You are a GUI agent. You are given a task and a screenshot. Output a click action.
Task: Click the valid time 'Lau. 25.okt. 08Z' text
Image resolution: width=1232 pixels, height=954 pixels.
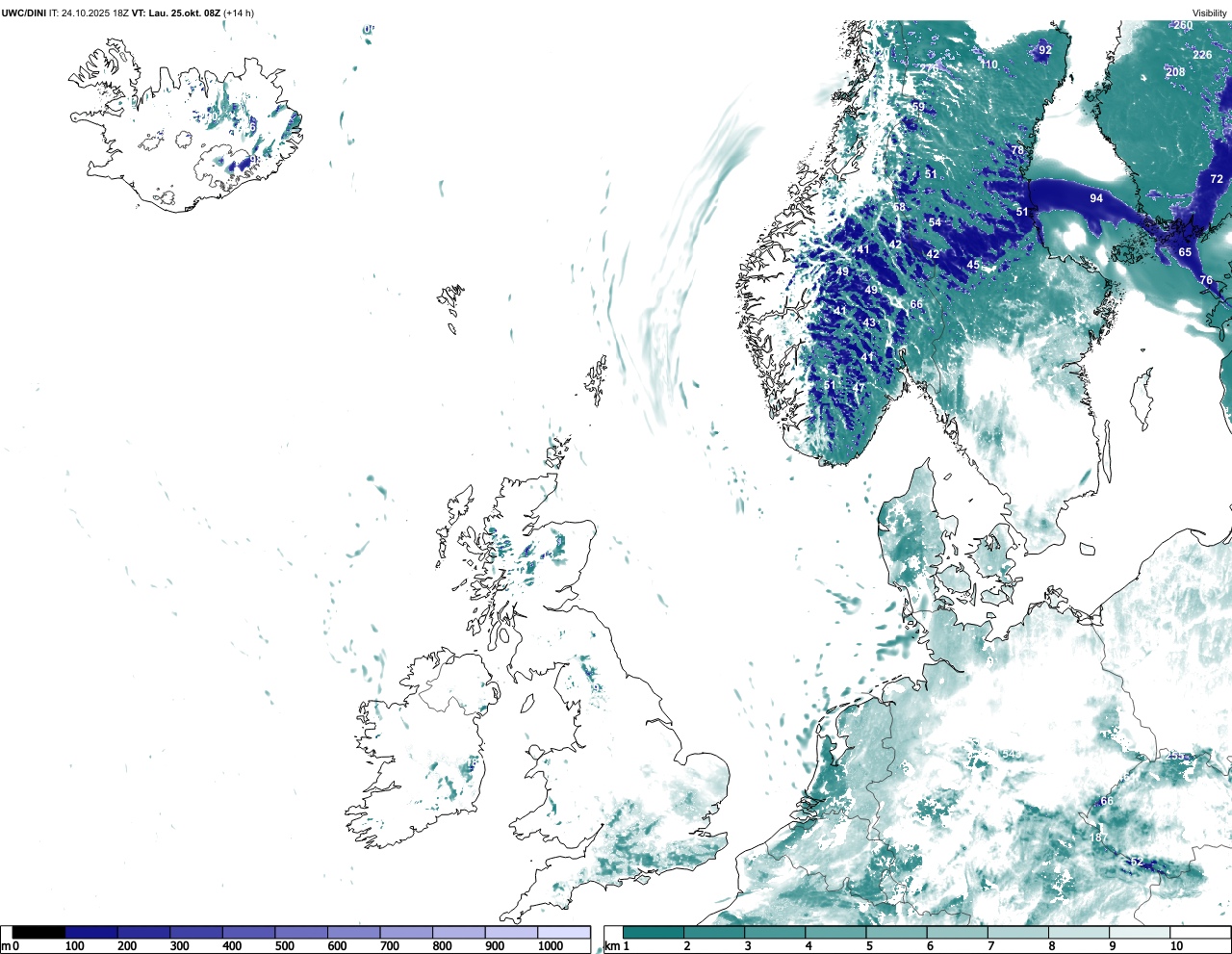184,13
